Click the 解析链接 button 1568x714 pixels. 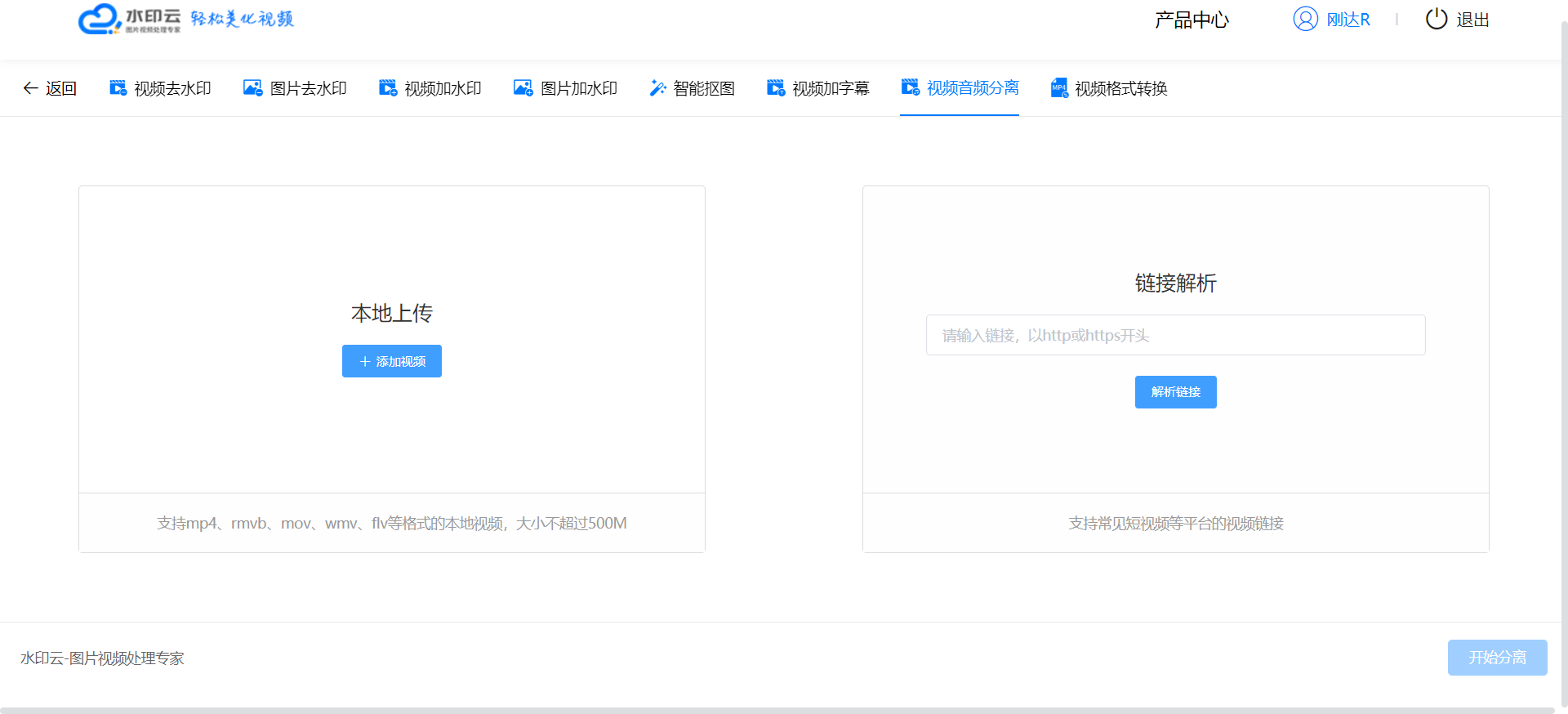tap(1176, 392)
